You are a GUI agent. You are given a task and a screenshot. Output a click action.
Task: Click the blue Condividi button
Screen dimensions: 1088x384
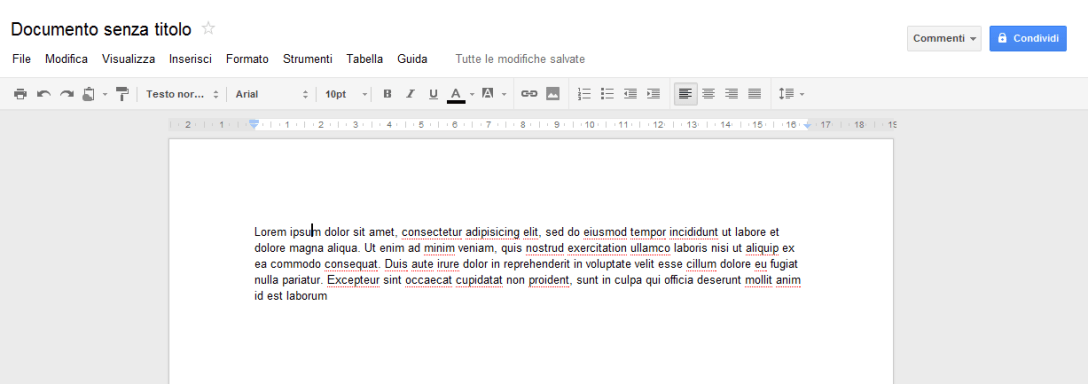(x=1028, y=38)
